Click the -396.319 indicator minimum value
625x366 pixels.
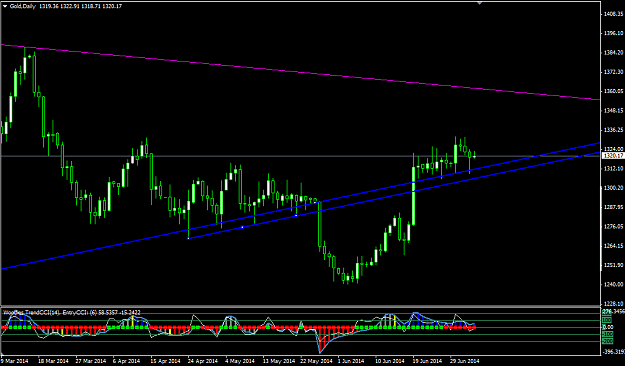pos(614,352)
